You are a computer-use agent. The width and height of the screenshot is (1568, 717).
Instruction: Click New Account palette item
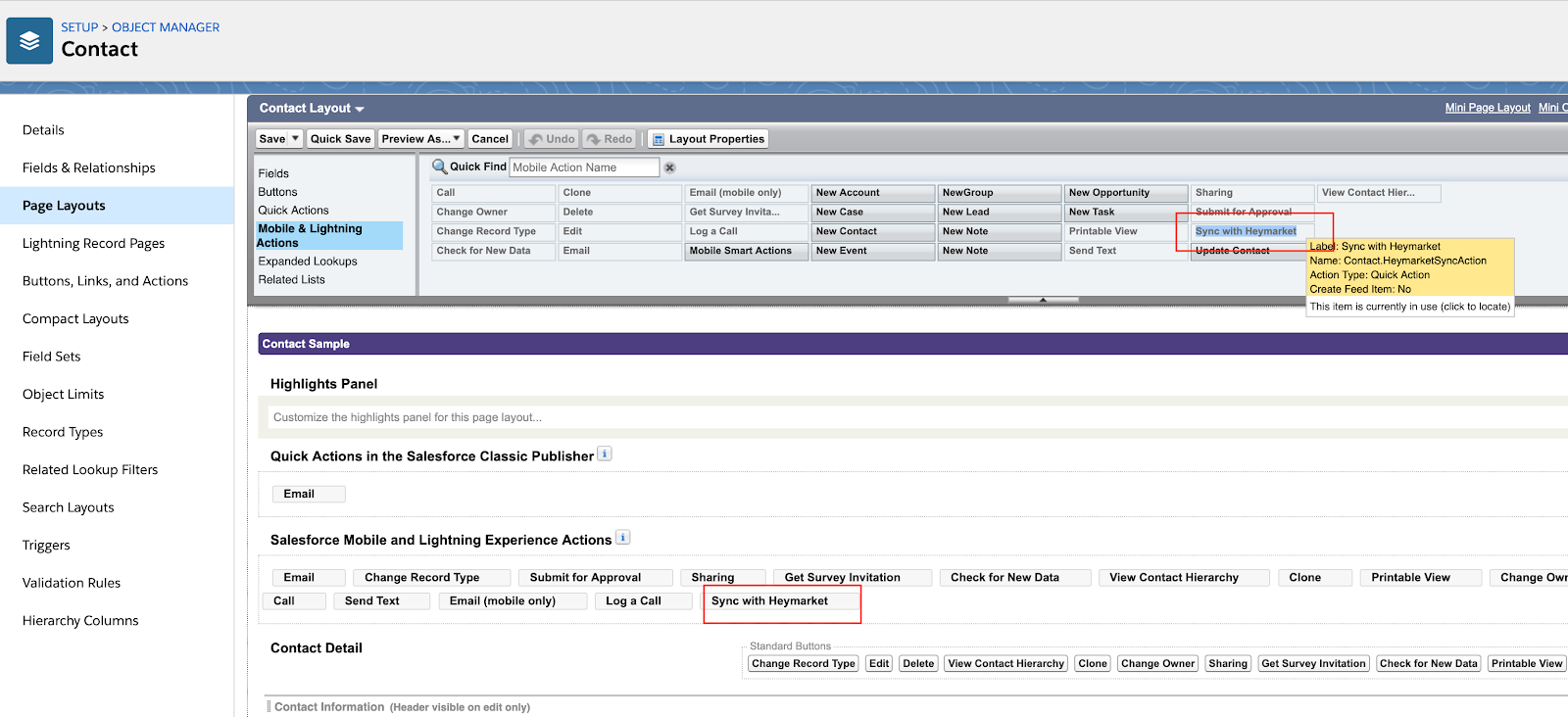[x=872, y=193]
